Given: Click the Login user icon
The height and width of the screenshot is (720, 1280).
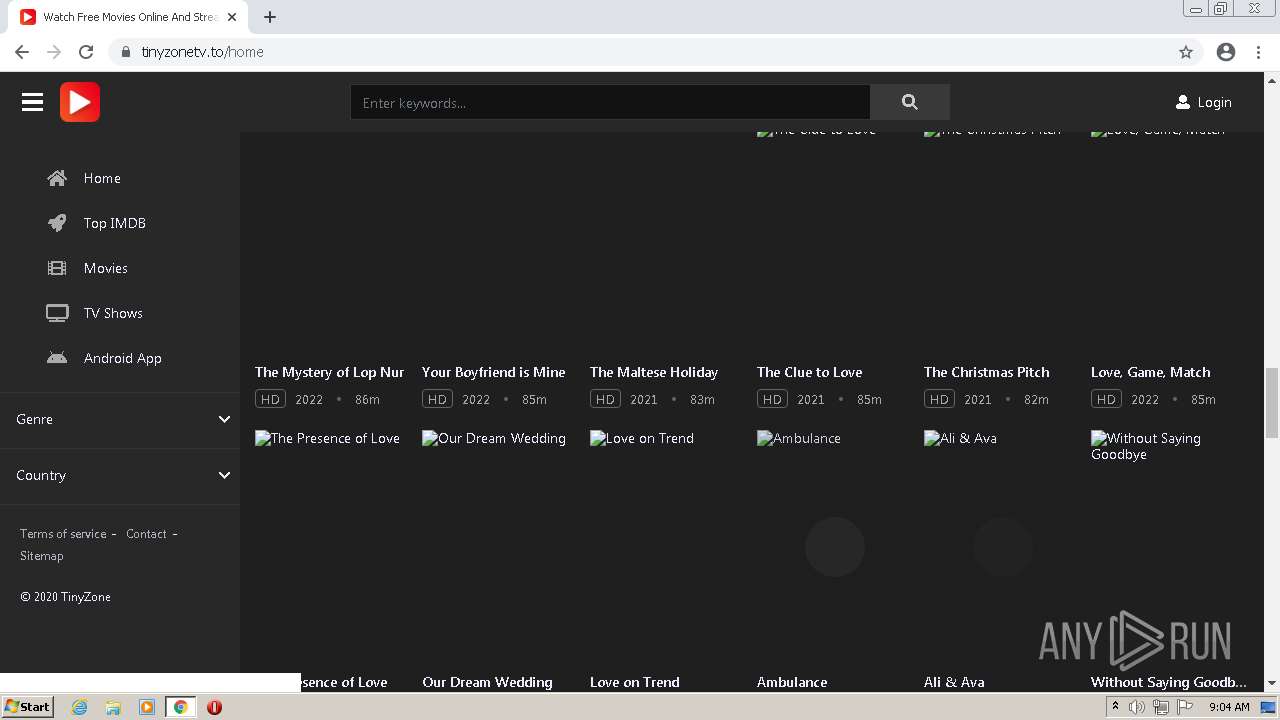Looking at the screenshot, I should 1183,102.
